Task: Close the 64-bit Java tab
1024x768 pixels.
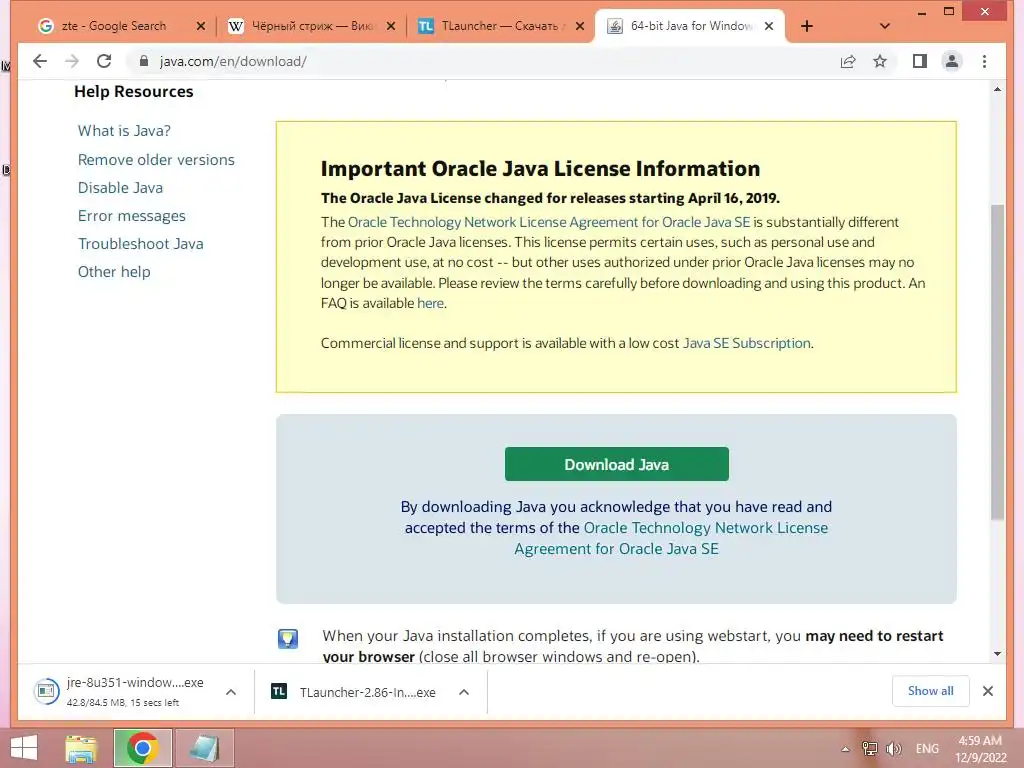Action: click(x=769, y=26)
